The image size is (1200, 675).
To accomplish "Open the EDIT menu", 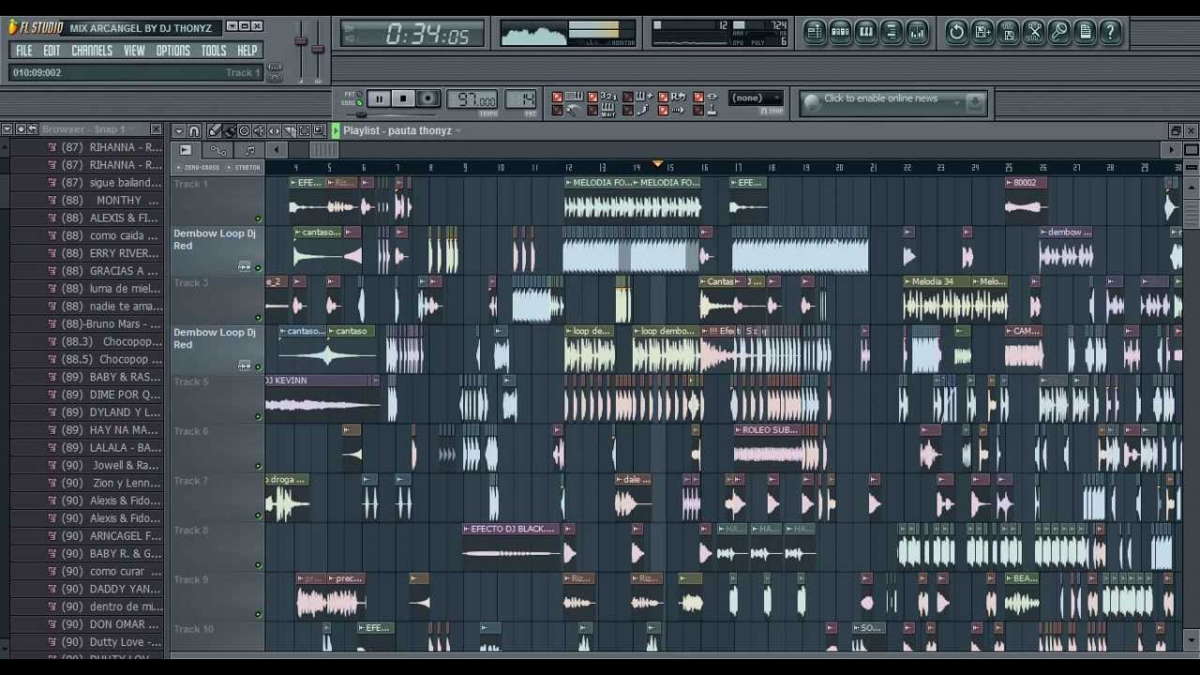I will coord(52,50).
